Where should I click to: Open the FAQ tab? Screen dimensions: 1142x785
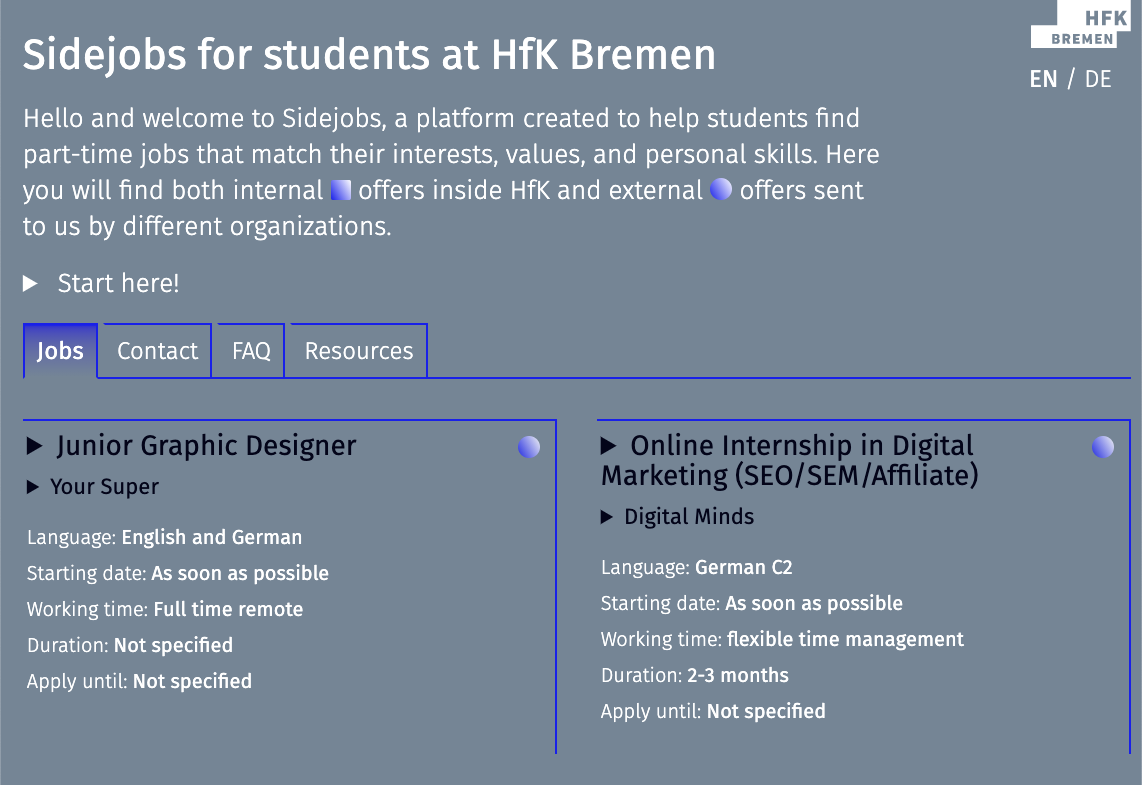coord(251,351)
